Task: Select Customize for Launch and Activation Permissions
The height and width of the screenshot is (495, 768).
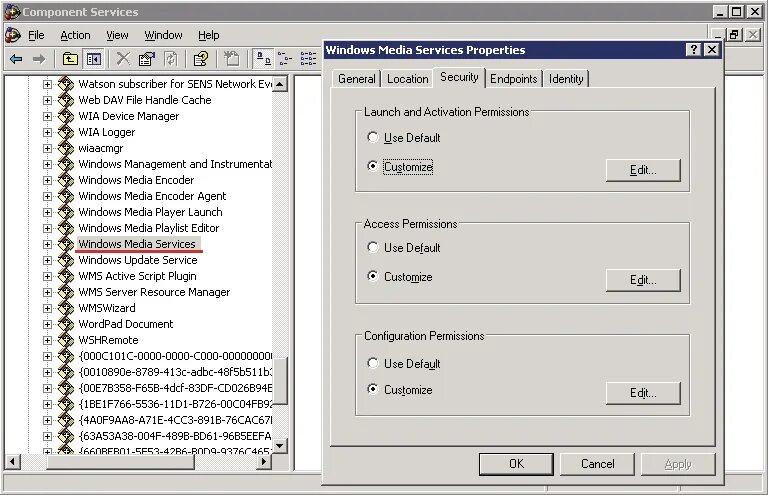Action: (373, 166)
